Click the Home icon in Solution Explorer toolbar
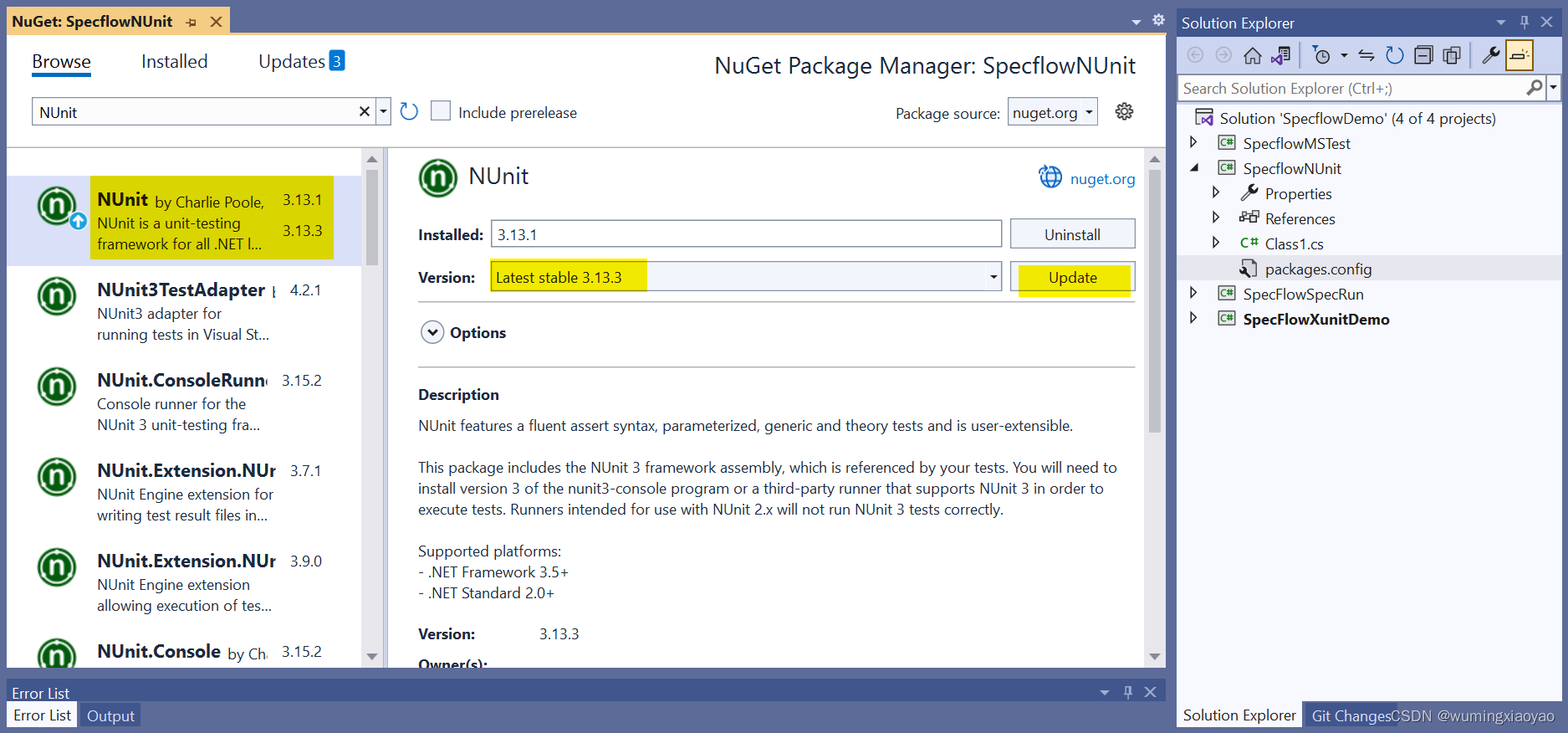1568x733 pixels. click(1252, 55)
